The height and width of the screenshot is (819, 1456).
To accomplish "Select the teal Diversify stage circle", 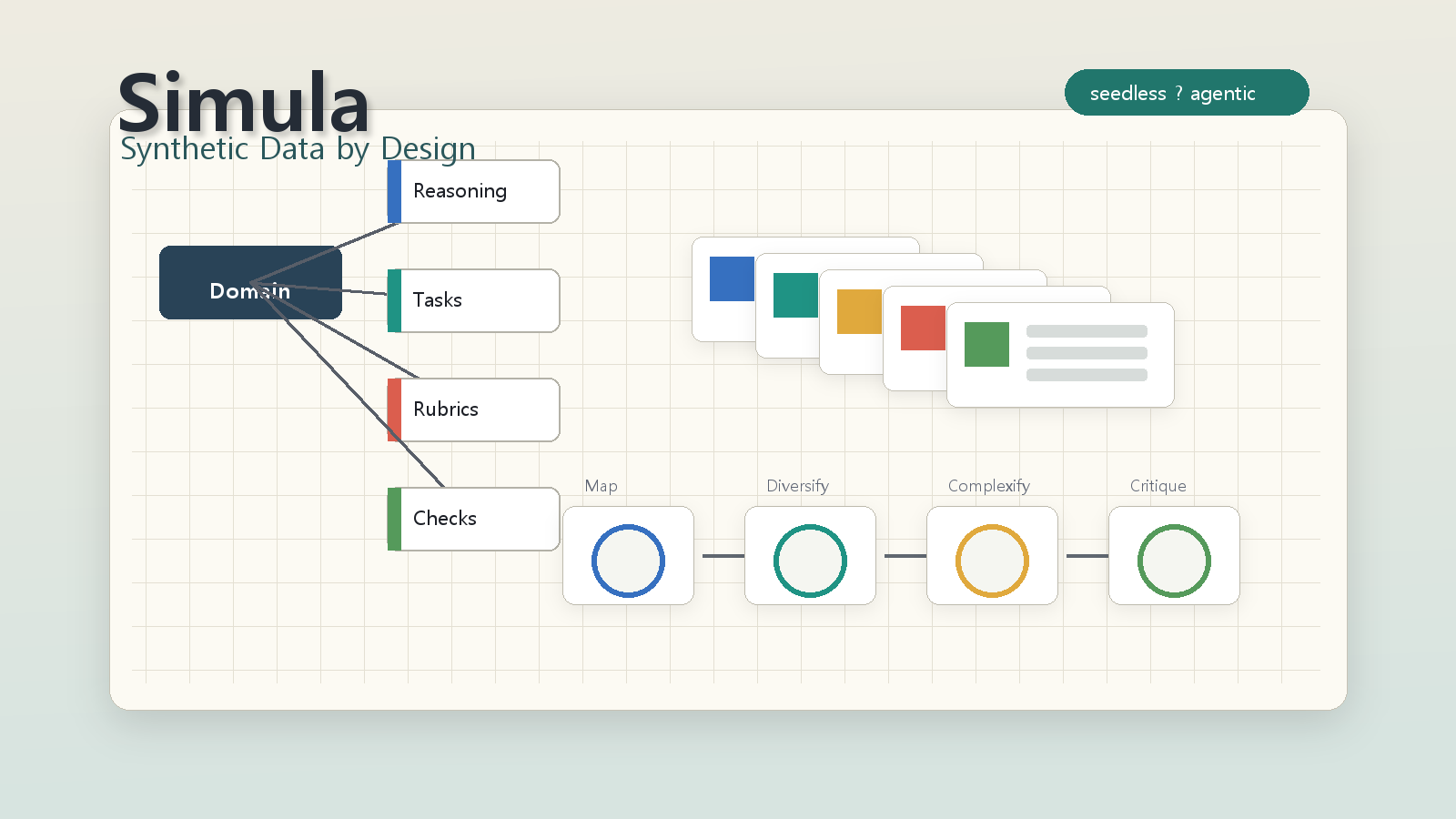I will pyautogui.click(x=810, y=561).
